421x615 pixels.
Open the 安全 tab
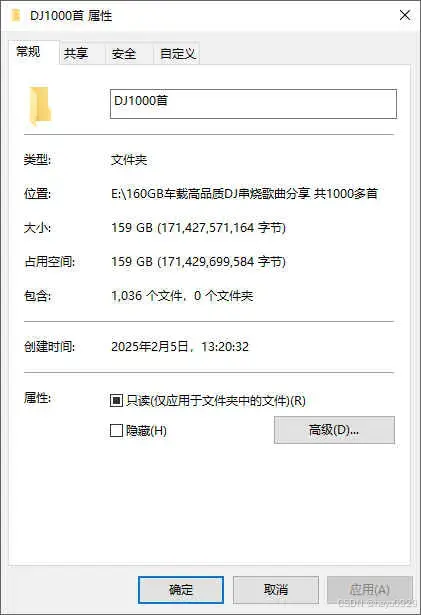124,53
